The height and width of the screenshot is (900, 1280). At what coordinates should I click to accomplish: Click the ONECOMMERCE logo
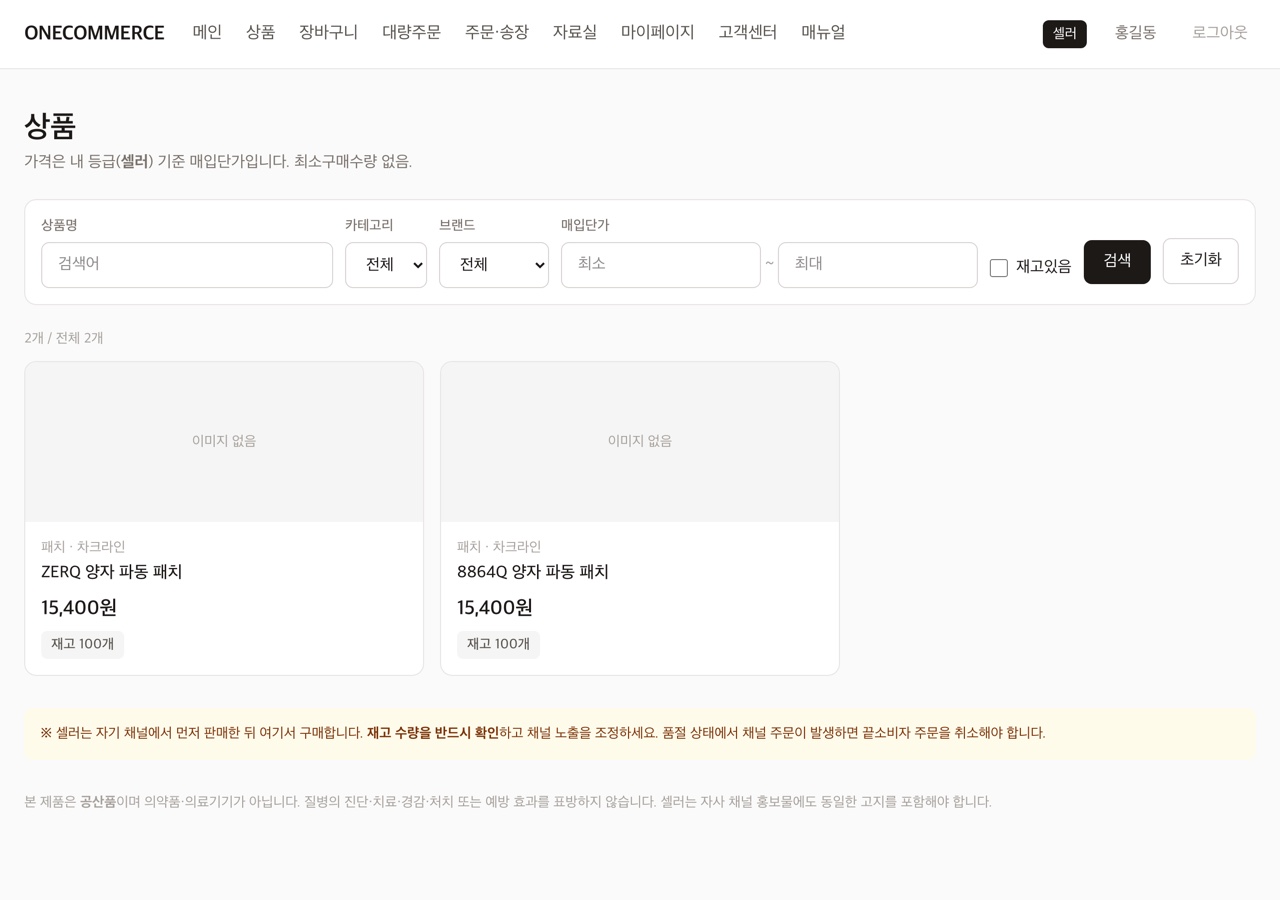click(x=94, y=33)
